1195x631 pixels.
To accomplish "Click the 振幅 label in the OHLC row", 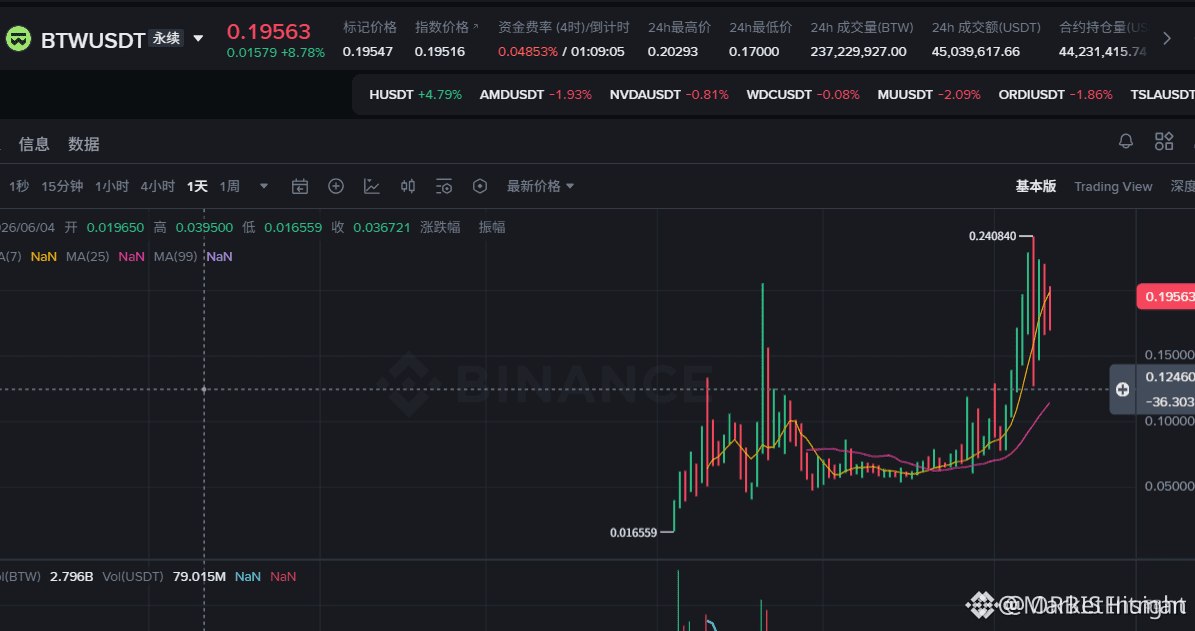I will pyautogui.click(x=492, y=227).
